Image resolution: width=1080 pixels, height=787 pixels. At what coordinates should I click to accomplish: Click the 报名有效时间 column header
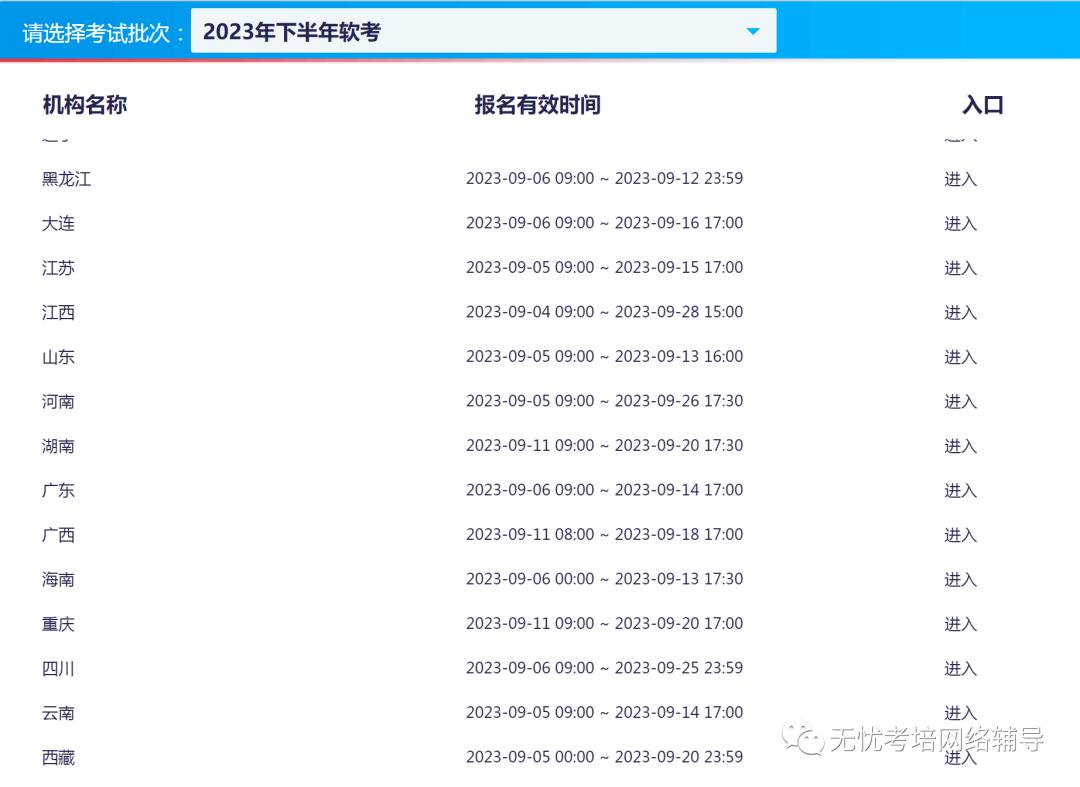pyautogui.click(x=538, y=104)
